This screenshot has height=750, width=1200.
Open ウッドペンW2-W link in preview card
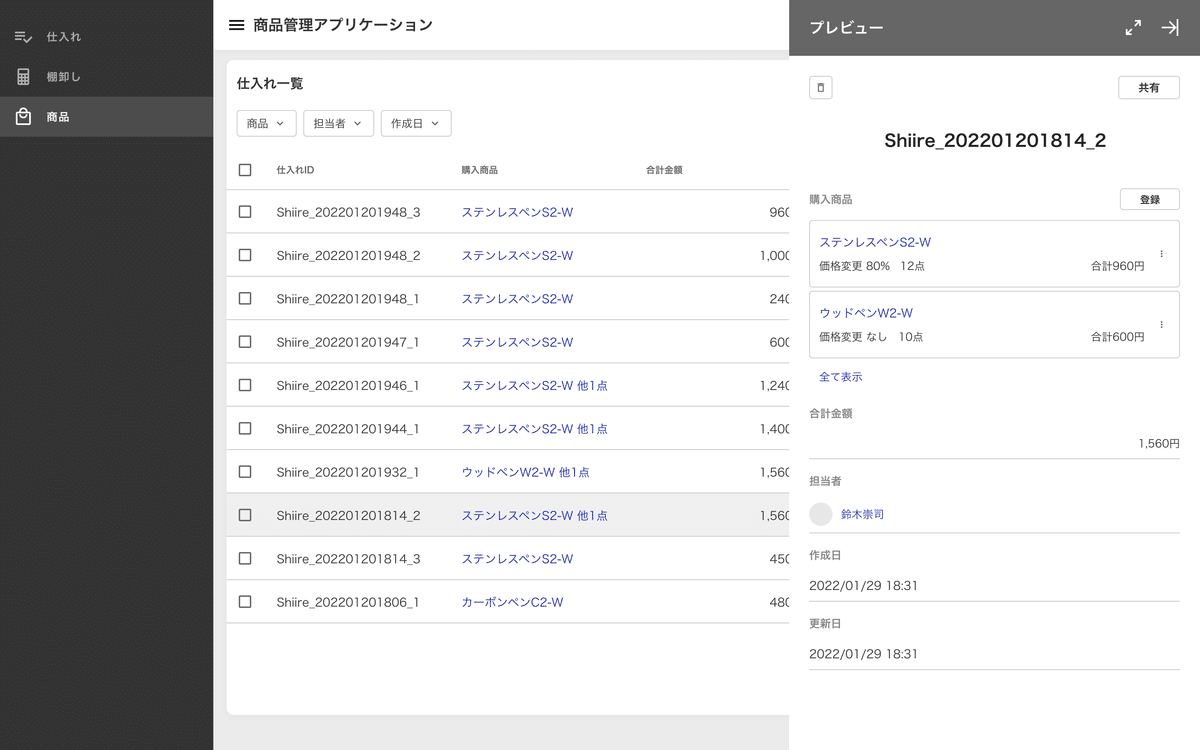point(866,313)
